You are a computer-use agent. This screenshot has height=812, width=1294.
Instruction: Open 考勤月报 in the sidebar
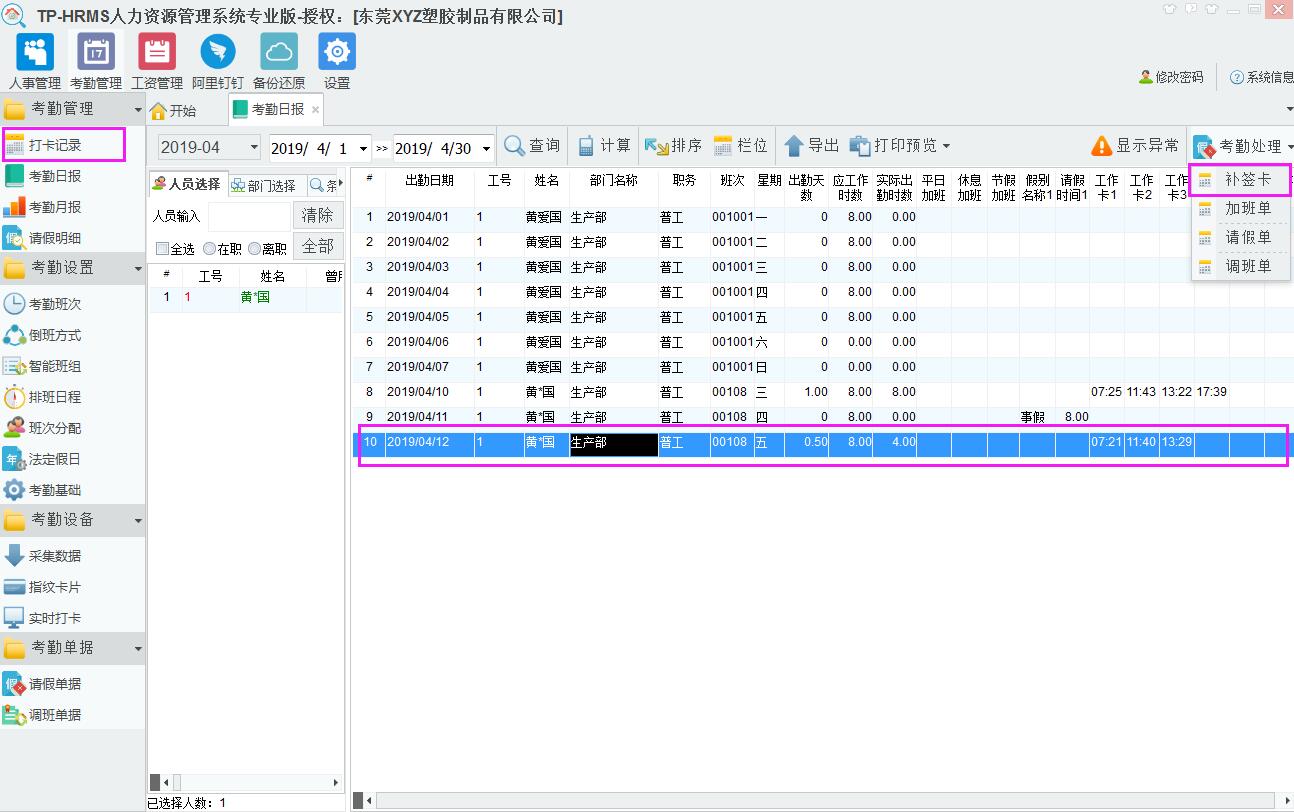(x=55, y=207)
